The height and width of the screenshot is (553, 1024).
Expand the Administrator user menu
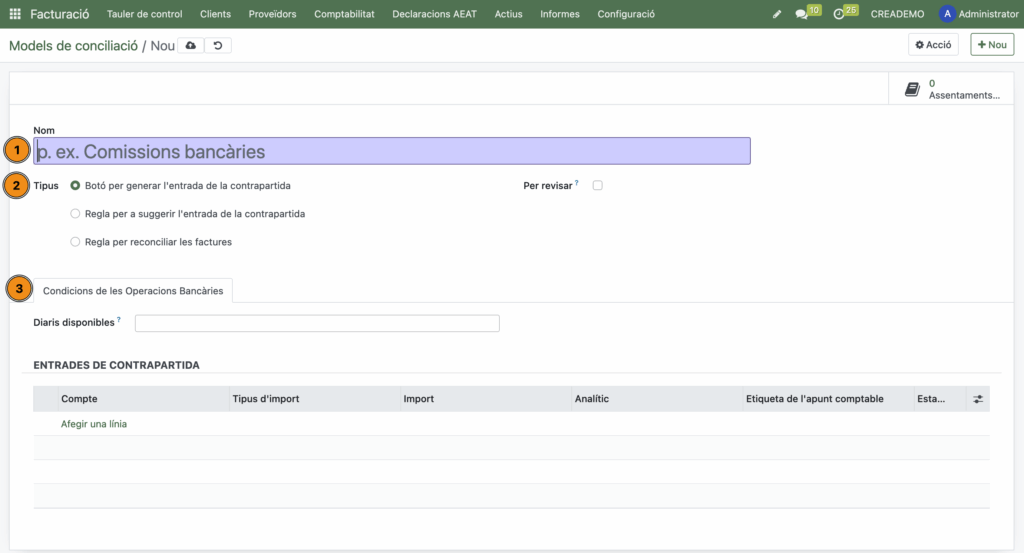(978, 14)
